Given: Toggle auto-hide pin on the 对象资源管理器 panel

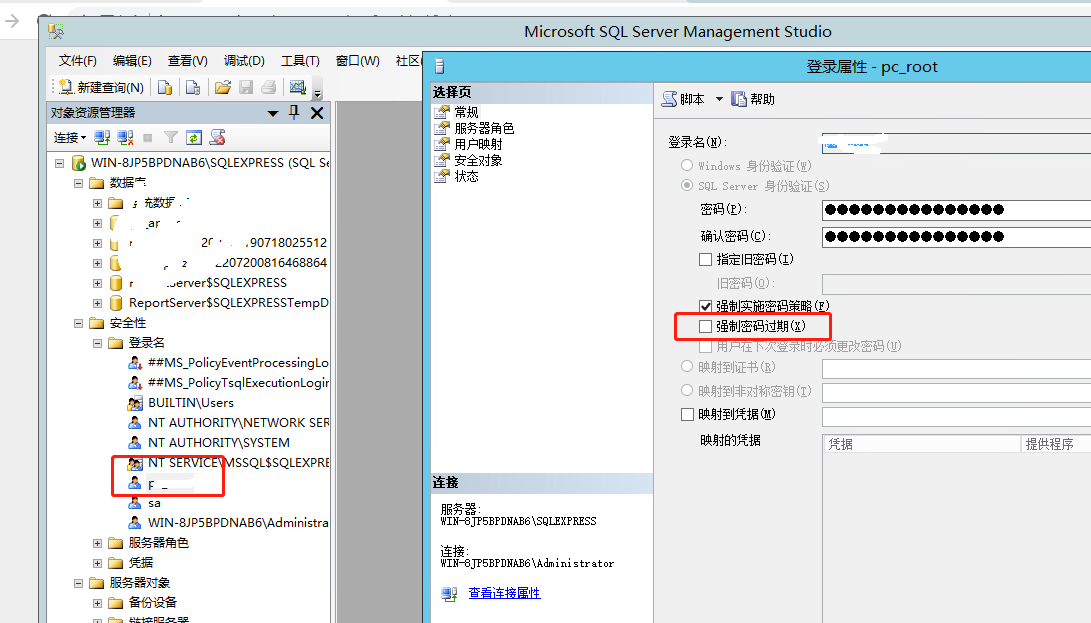Looking at the screenshot, I should pos(294,113).
